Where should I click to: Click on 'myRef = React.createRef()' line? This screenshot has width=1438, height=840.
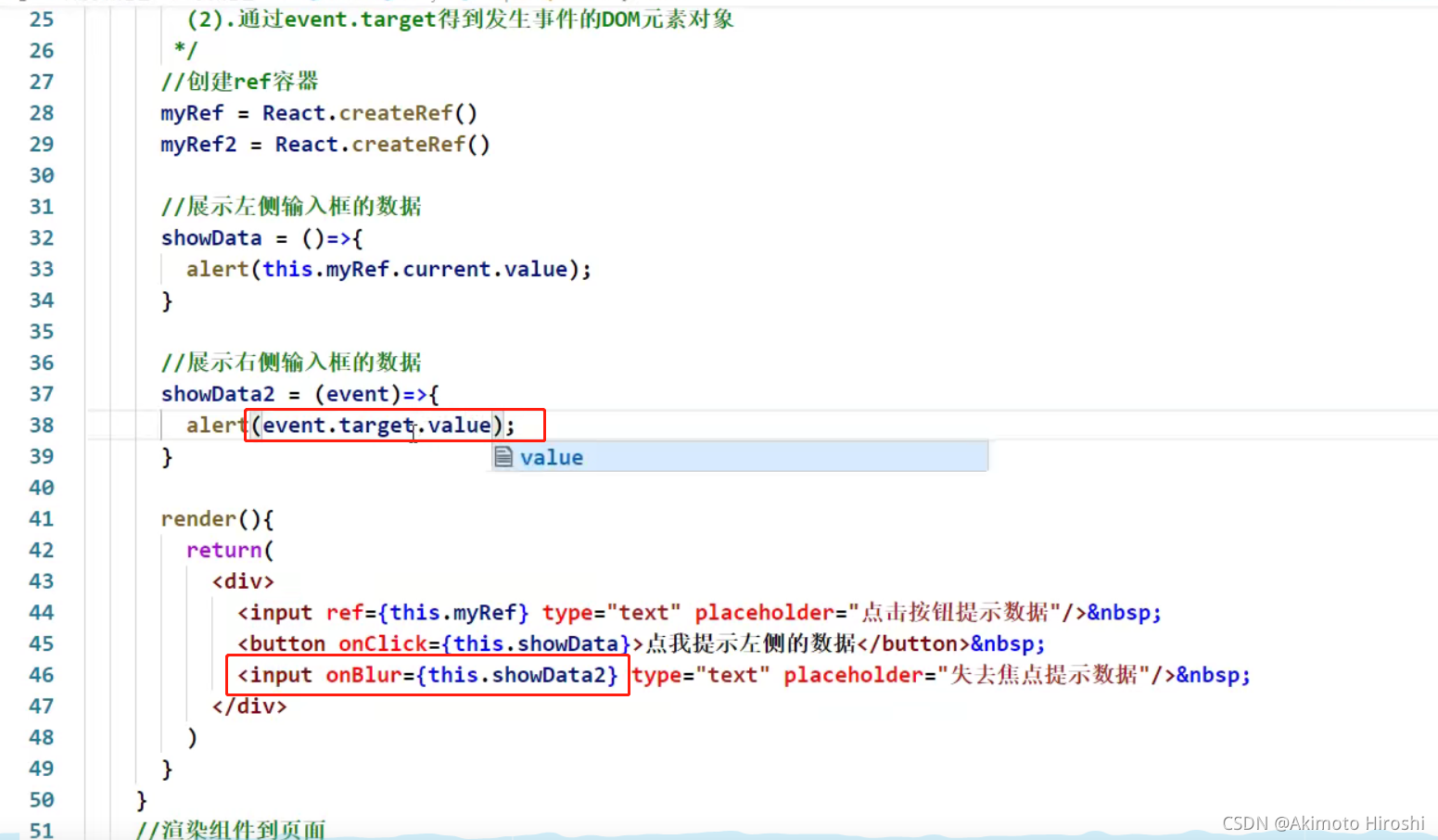[319, 113]
